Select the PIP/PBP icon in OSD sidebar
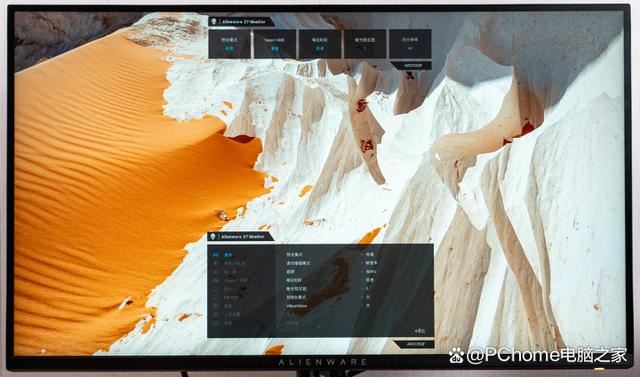This screenshot has width=640, height=377. click(216, 297)
